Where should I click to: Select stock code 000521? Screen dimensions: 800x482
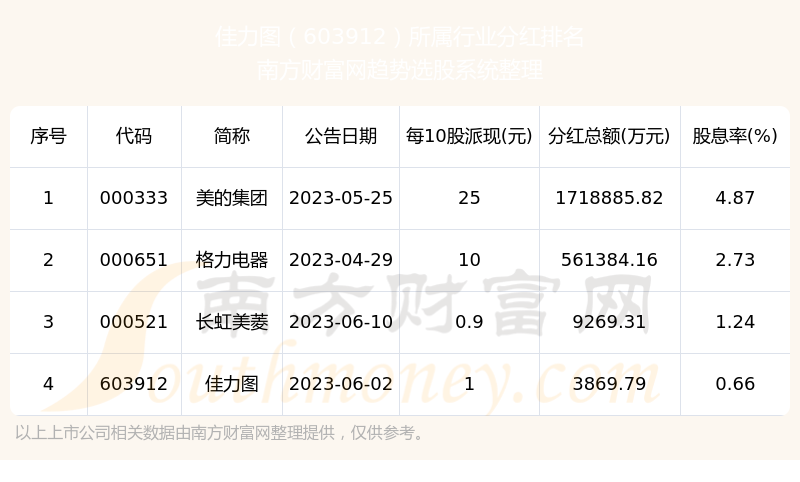pyautogui.click(x=134, y=322)
